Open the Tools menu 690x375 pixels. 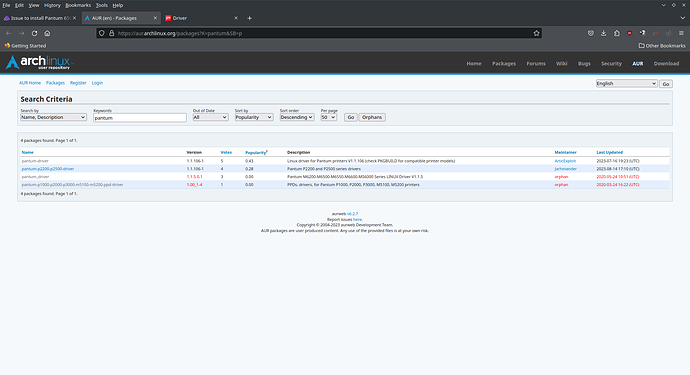coord(102,5)
